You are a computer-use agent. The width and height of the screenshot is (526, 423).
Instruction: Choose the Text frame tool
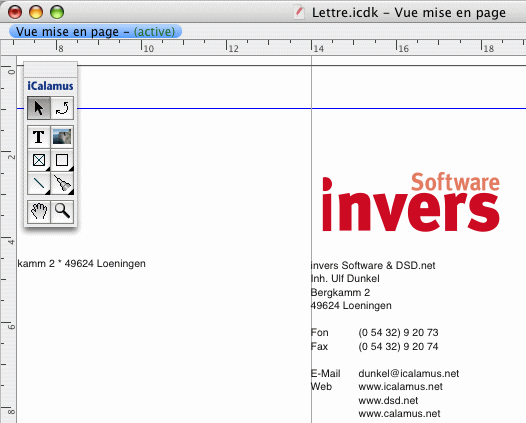tap(39, 137)
